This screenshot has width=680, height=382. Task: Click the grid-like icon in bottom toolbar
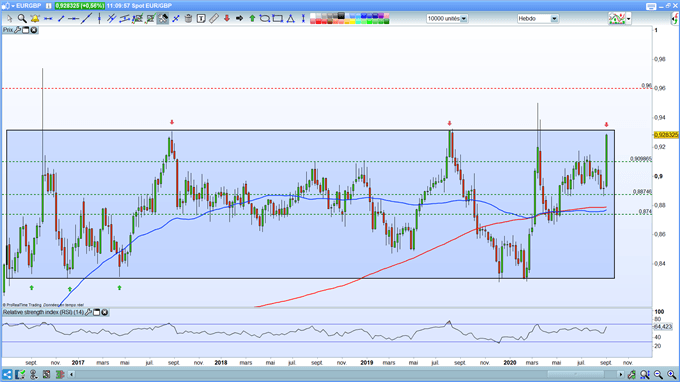click(46, 374)
